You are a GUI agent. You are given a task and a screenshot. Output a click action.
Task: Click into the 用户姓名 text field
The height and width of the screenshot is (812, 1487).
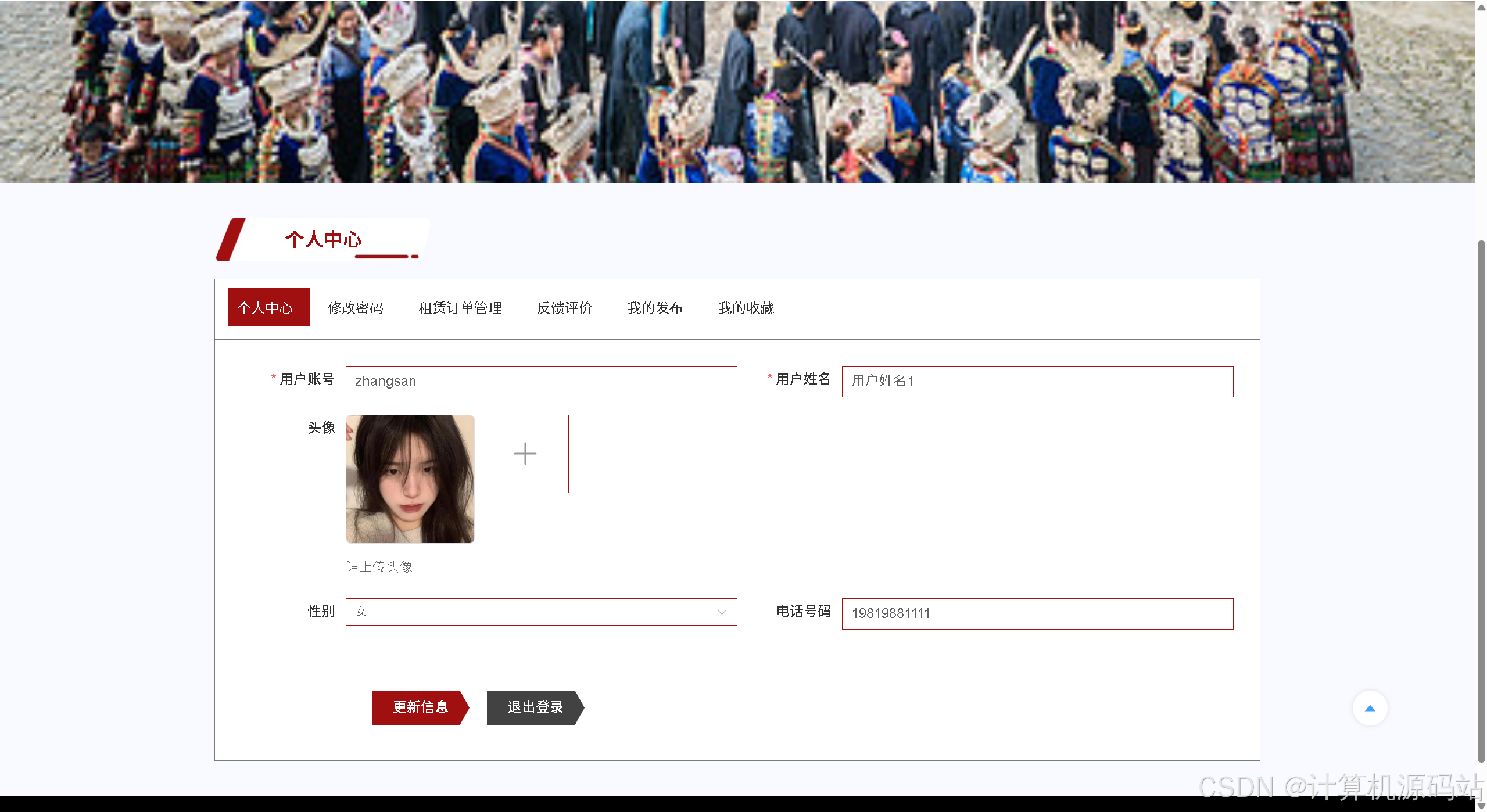[x=1037, y=382]
